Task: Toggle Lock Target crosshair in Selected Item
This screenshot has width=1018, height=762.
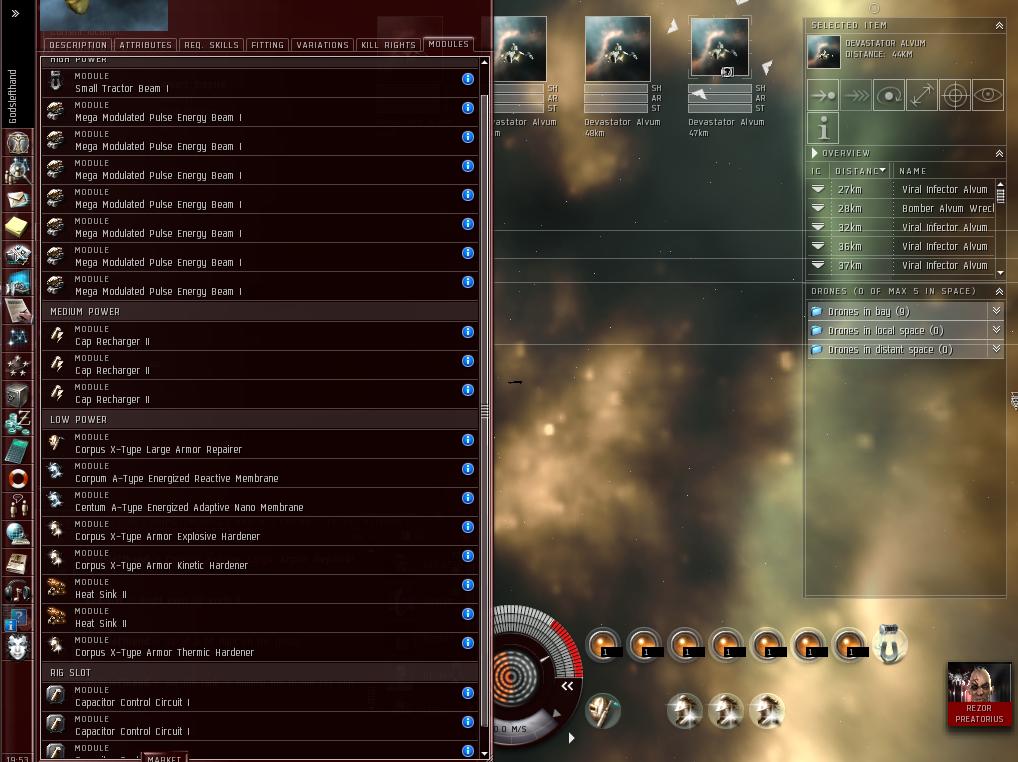Action: 955,96
